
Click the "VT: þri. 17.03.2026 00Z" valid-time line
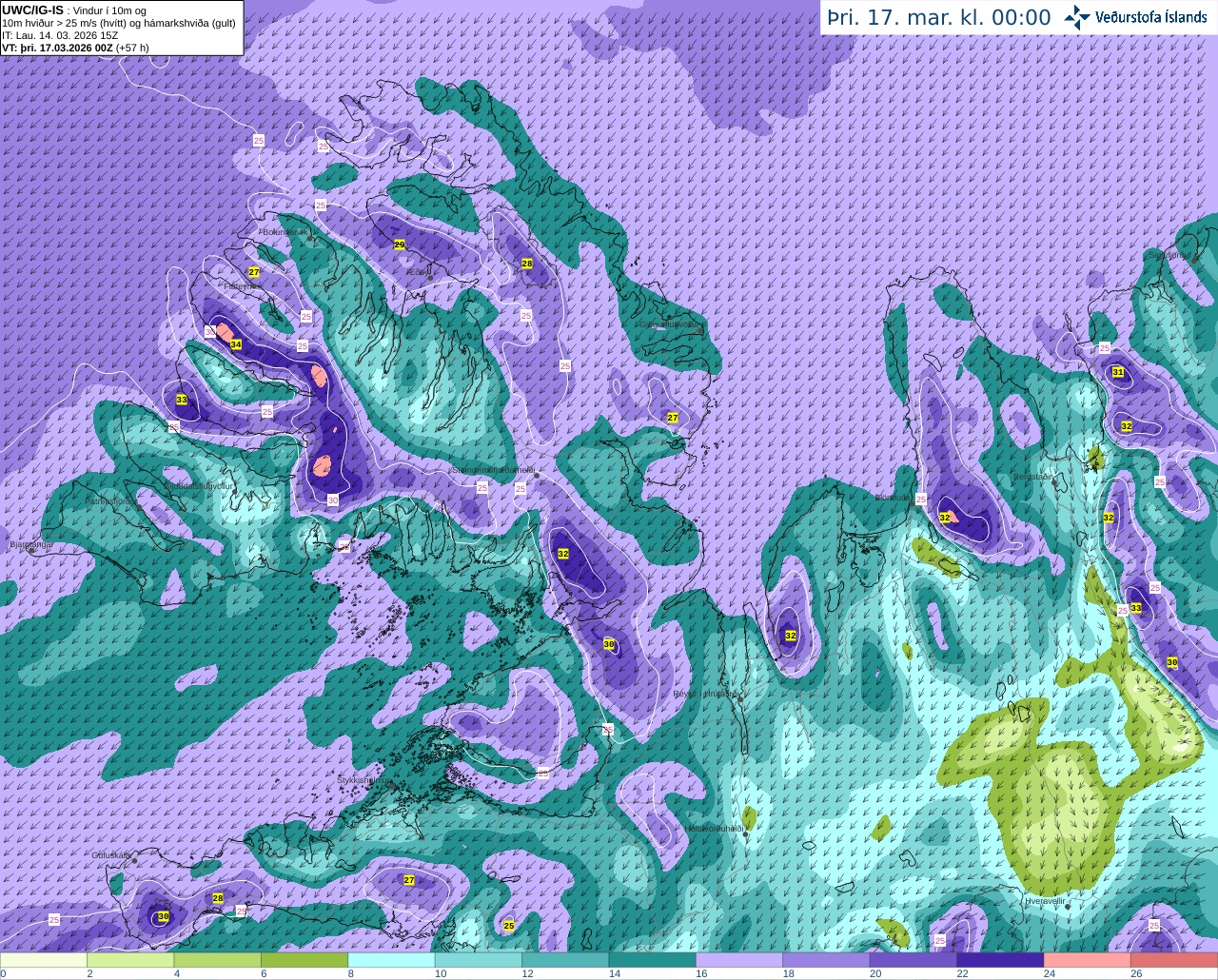57,47
